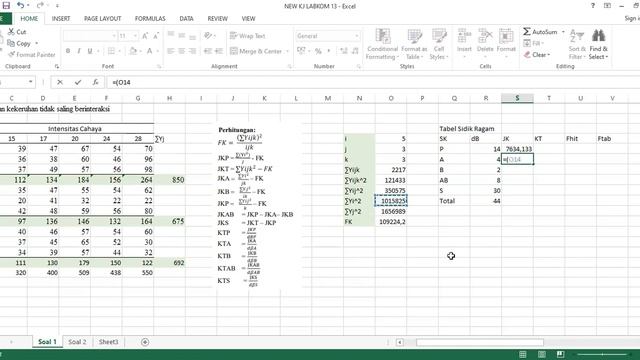Confirm formula entry with checkmark button

pos(78,82)
